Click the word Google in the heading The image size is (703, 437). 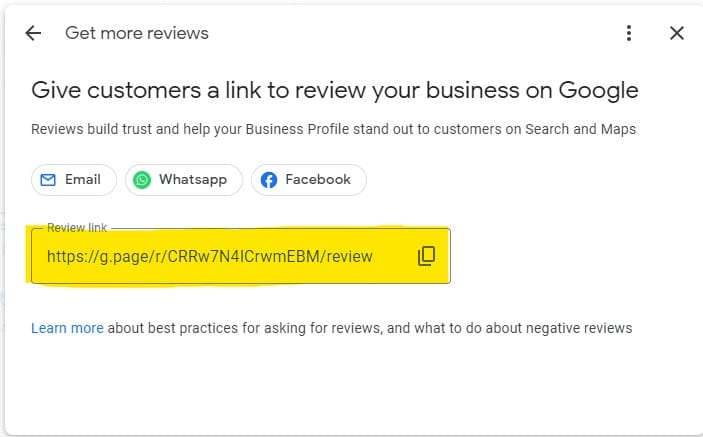pyautogui.click(x=598, y=91)
